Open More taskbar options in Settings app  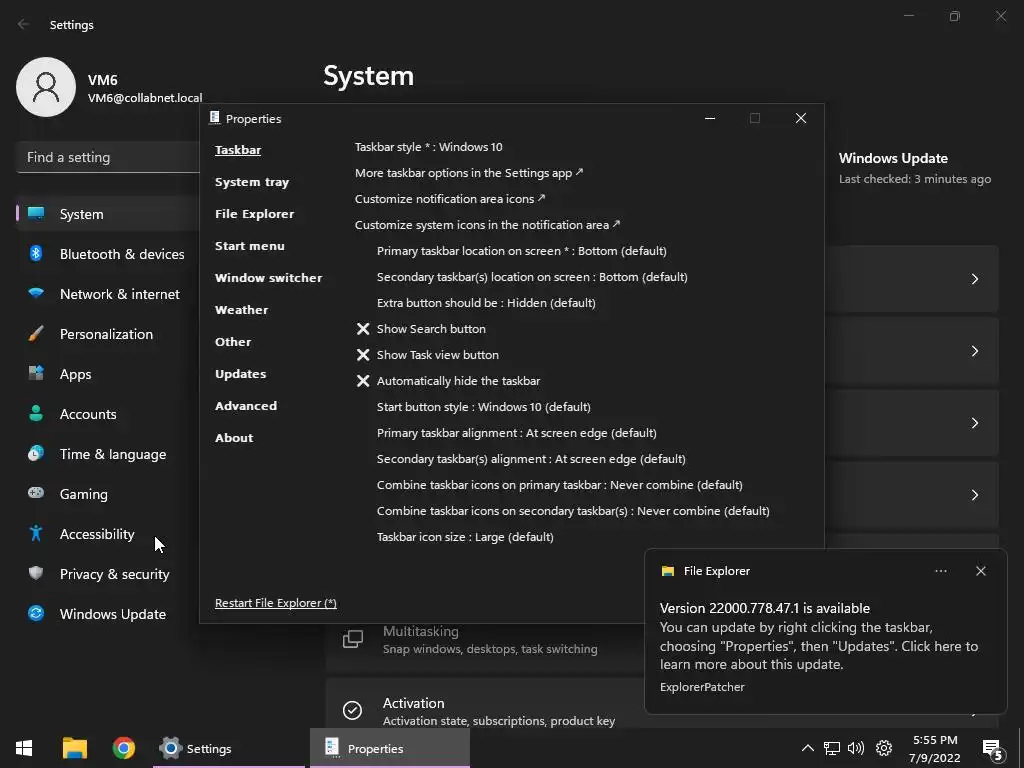tap(469, 173)
